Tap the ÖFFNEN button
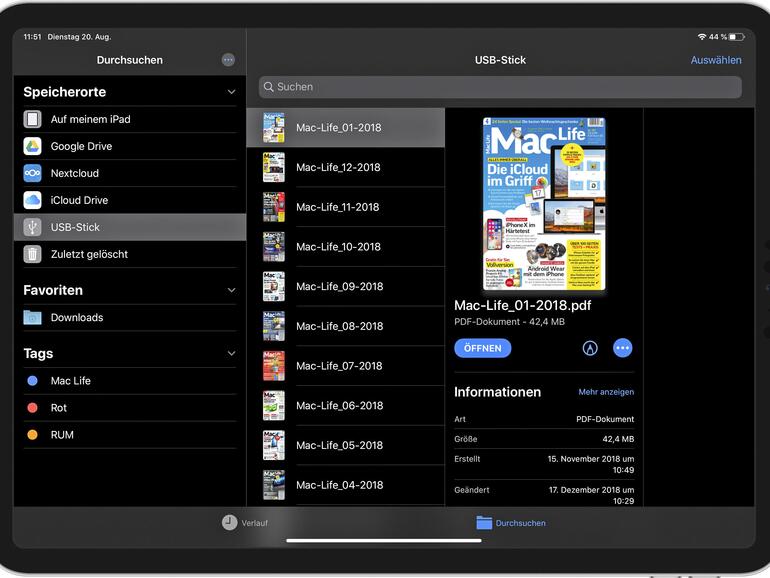Screen dimensions: 770x578 pos(483,348)
